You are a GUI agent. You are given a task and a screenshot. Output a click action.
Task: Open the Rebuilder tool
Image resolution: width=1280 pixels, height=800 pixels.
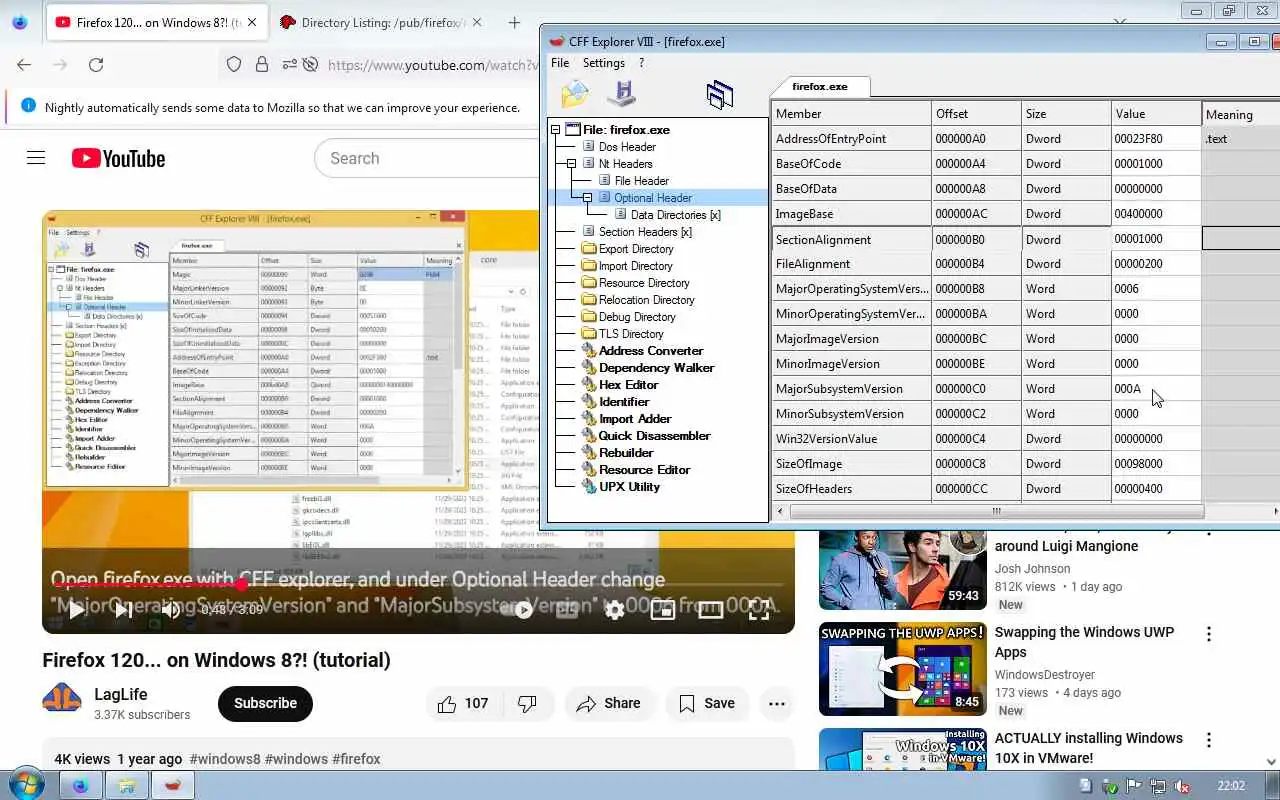[626, 453]
